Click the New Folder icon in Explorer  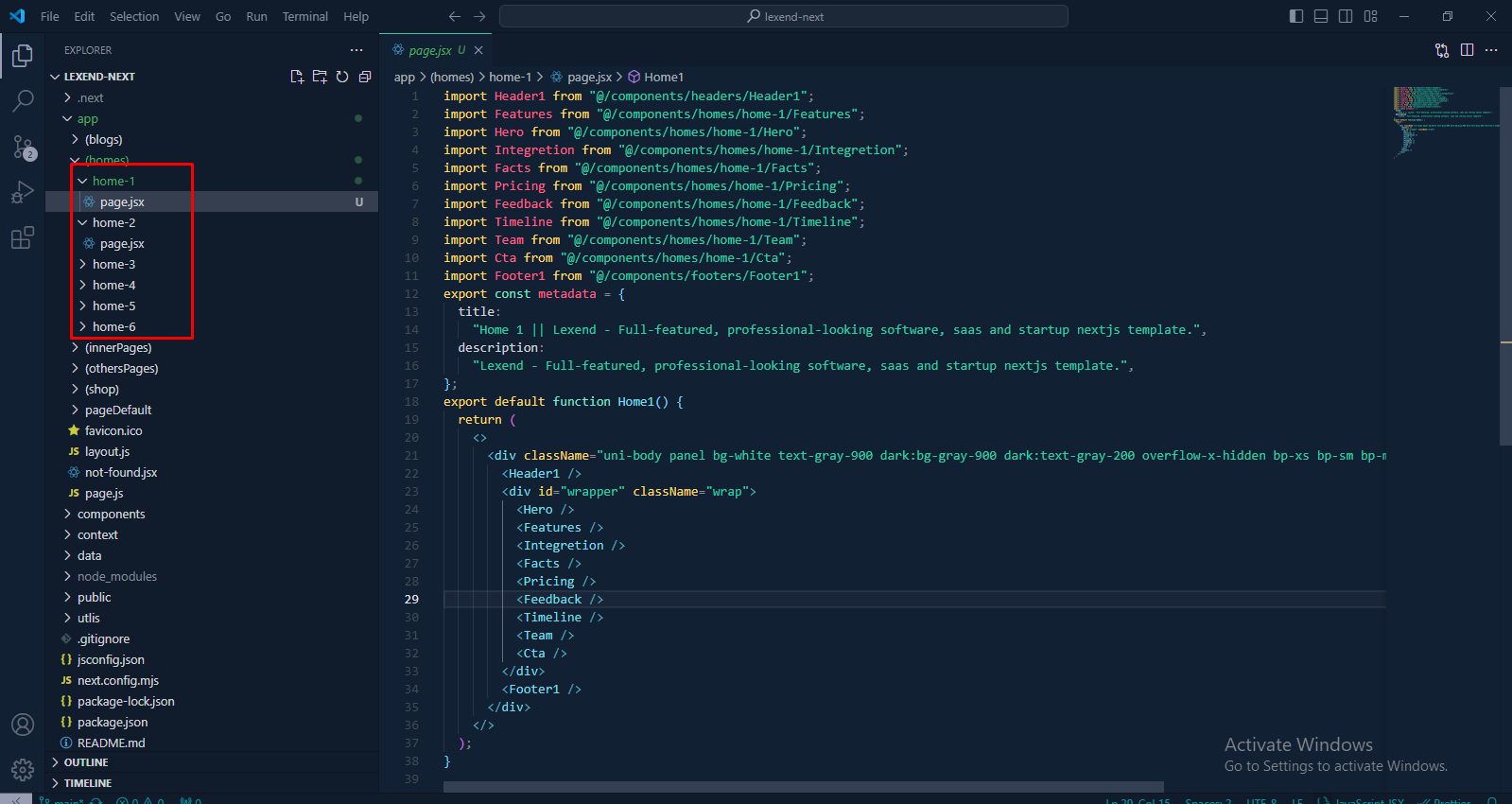[320, 77]
